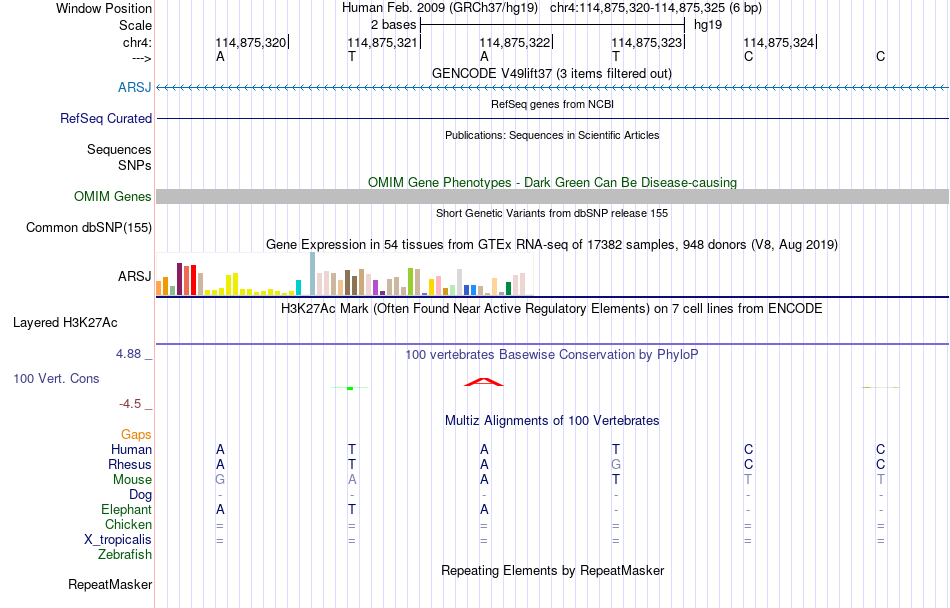Click Repeating Elements by RepeatMasker title
The image size is (950, 608).
pyautogui.click(x=553, y=570)
